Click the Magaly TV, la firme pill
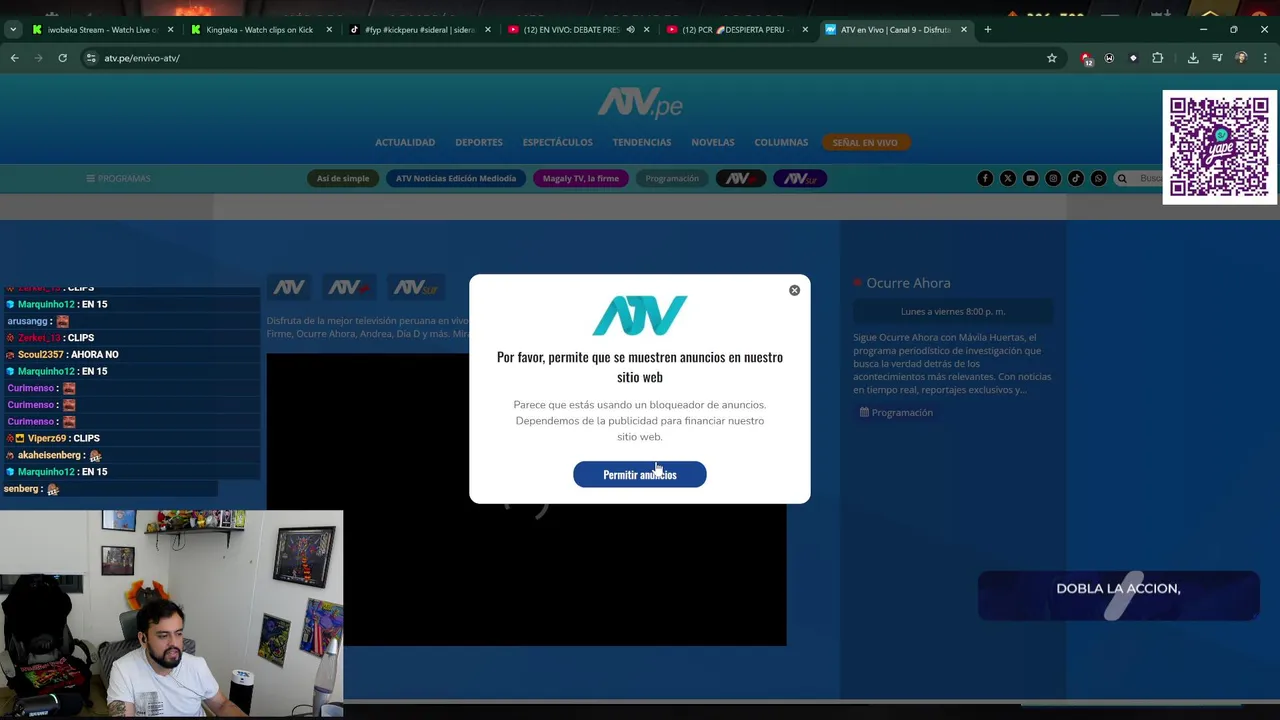The width and height of the screenshot is (1280, 720). (x=581, y=178)
